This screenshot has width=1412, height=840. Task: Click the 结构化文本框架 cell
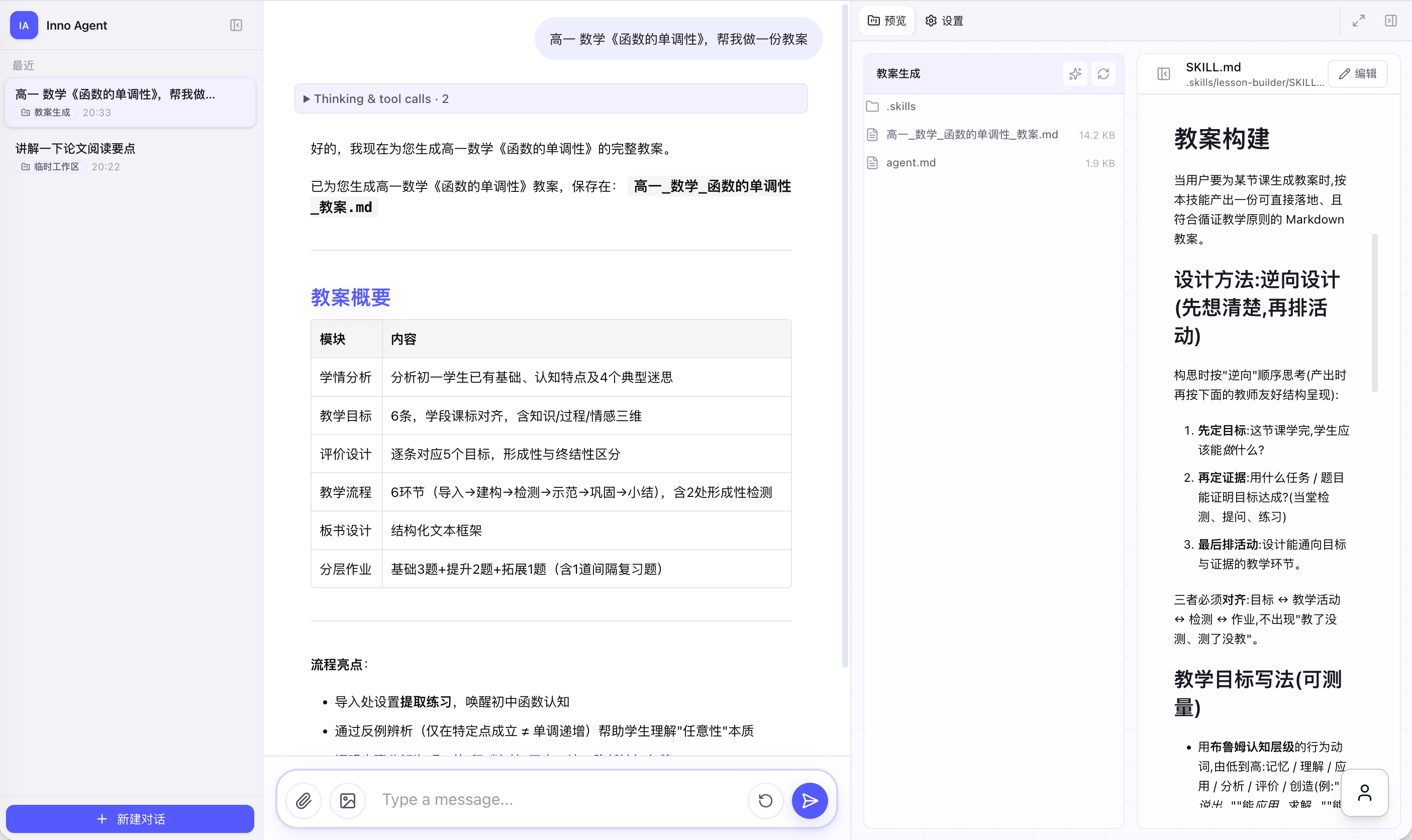[x=586, y=531]
